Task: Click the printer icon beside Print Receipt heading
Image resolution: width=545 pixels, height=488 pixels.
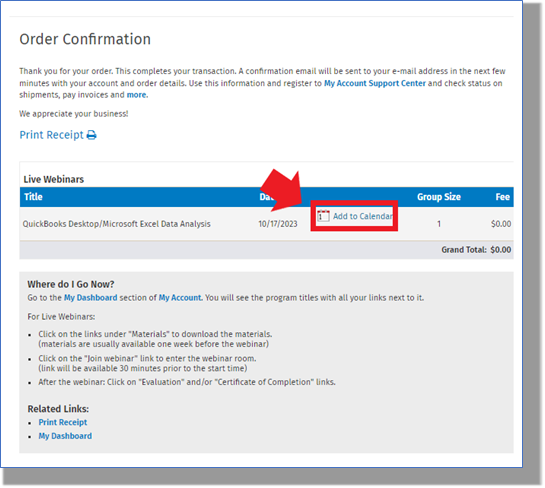Action: point(91,135)
